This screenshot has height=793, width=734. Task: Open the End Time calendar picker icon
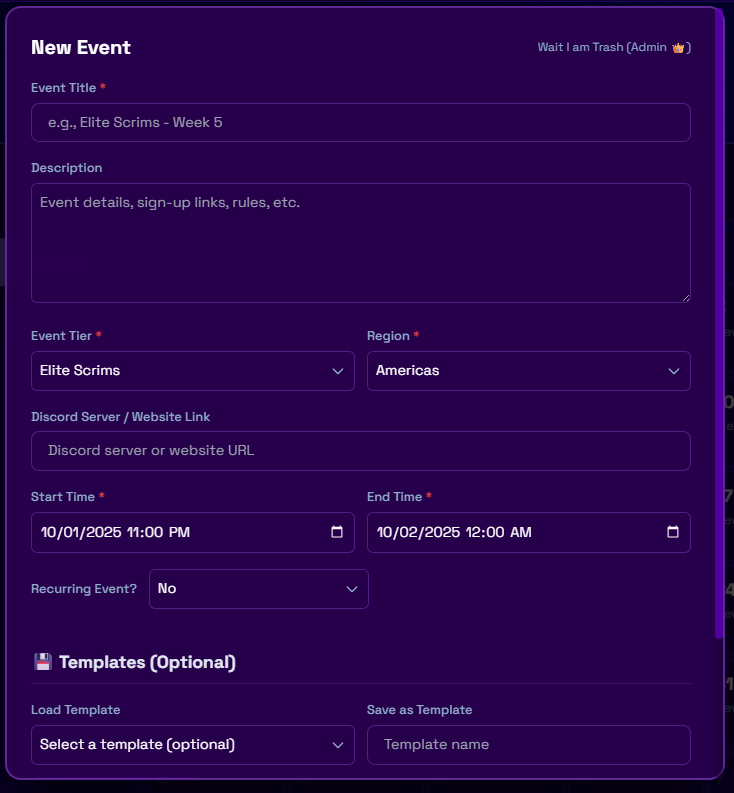click(x=673, y=532)
